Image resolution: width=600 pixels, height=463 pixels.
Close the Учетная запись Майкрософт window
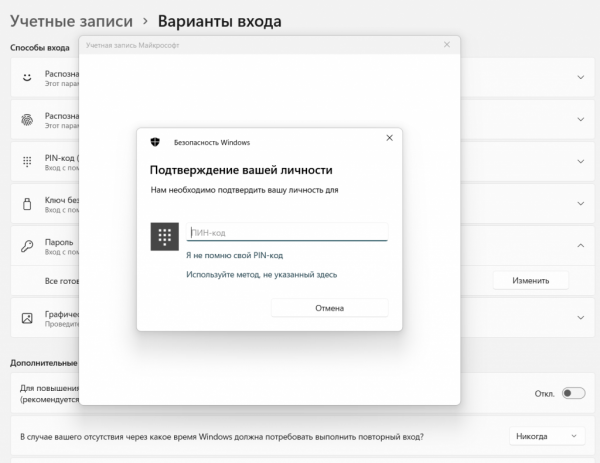point(447,45)
